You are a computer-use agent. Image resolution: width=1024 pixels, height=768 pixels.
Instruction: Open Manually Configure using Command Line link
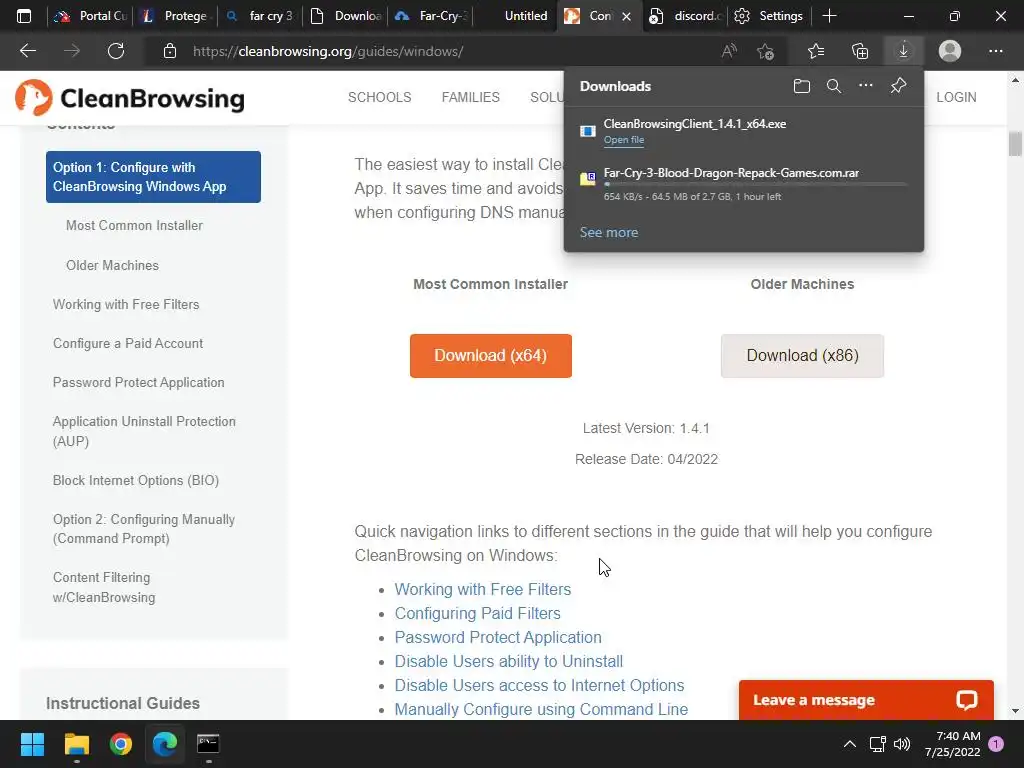click(x=541, y=709)
